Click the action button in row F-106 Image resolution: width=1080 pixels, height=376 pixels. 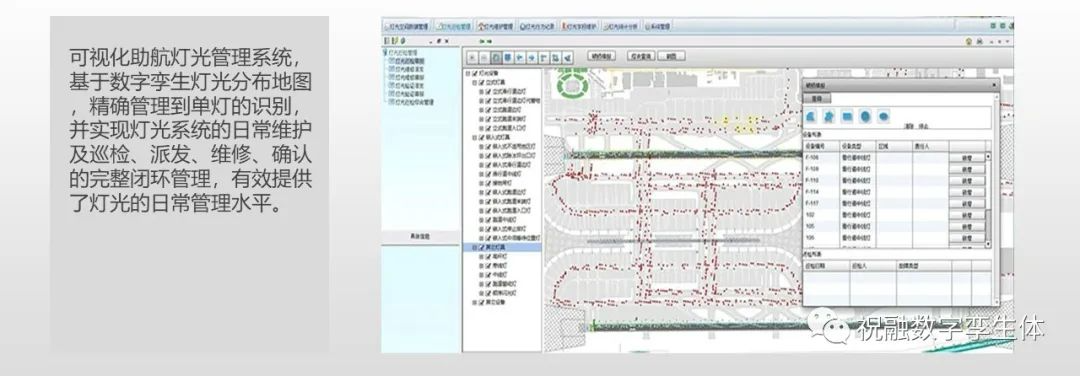967,158
